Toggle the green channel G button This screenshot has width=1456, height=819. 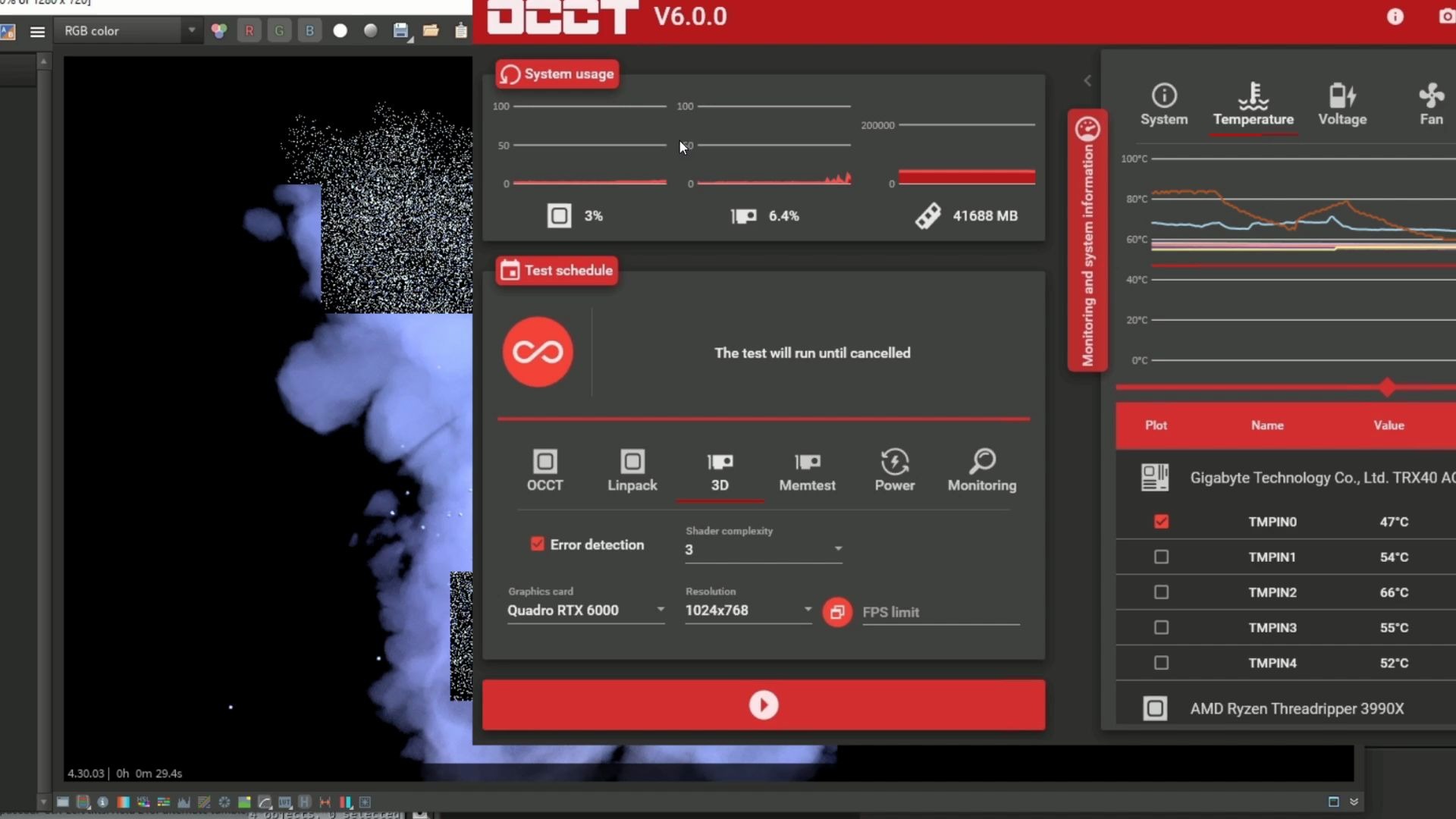[280, 31]
